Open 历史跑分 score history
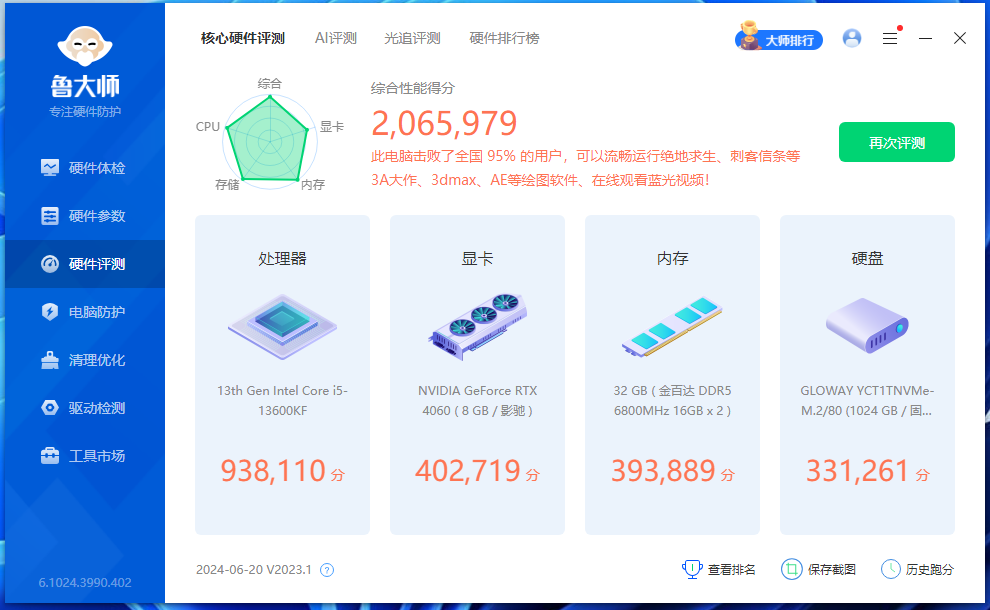 pos(917,570)
